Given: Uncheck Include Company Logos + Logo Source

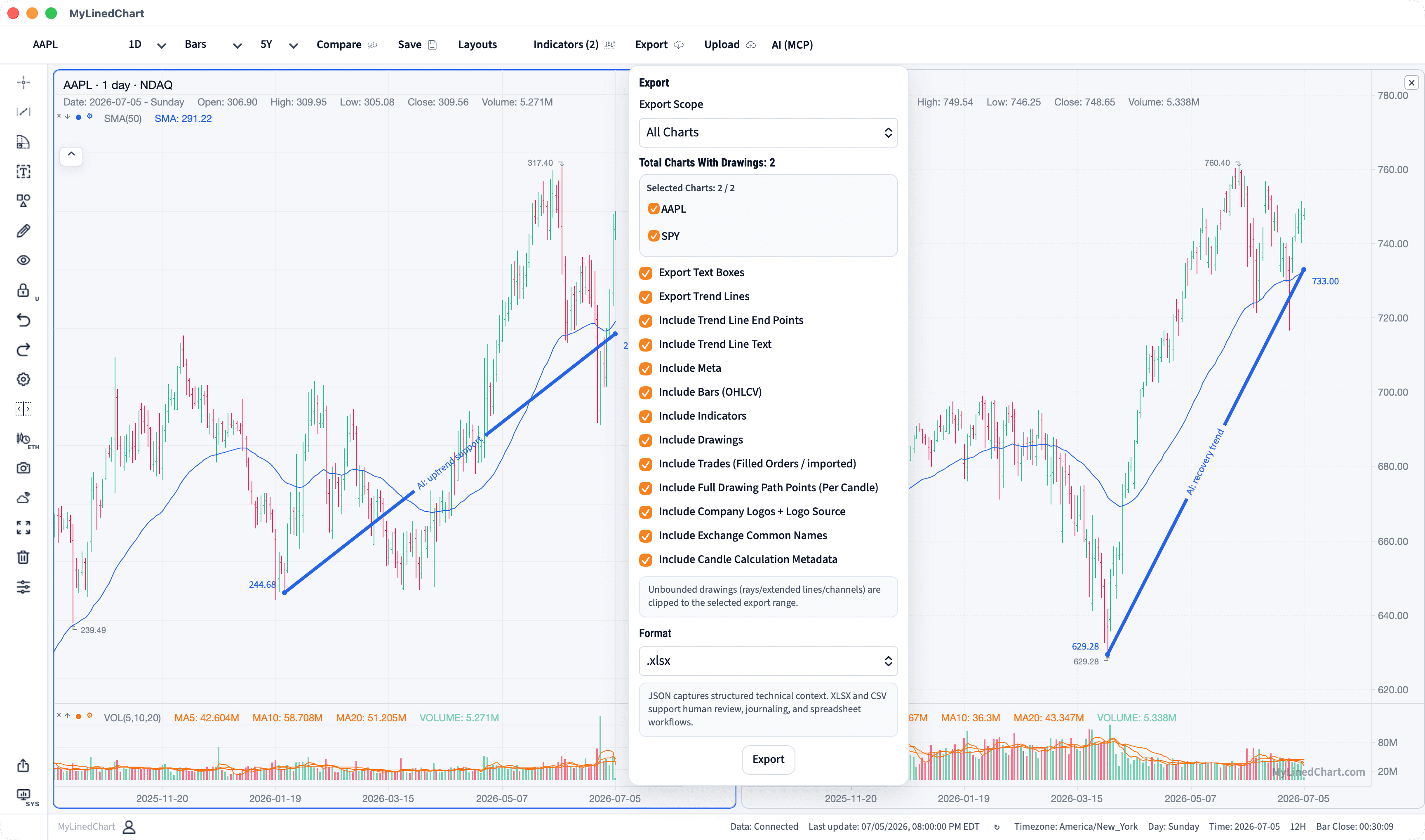Looking at the screenshot, I should coord(645,512).
